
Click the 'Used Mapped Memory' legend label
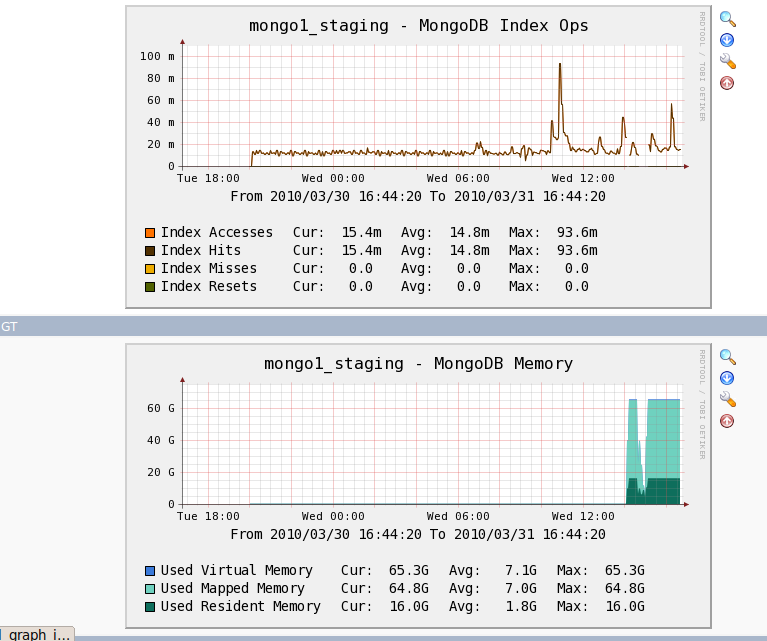(x=233, y=588)
